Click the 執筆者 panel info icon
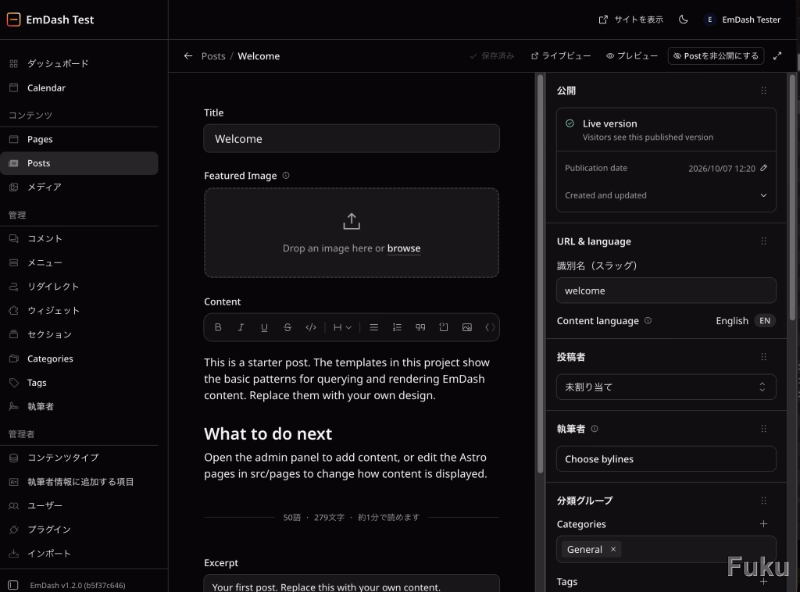 [x=594, y=429]
